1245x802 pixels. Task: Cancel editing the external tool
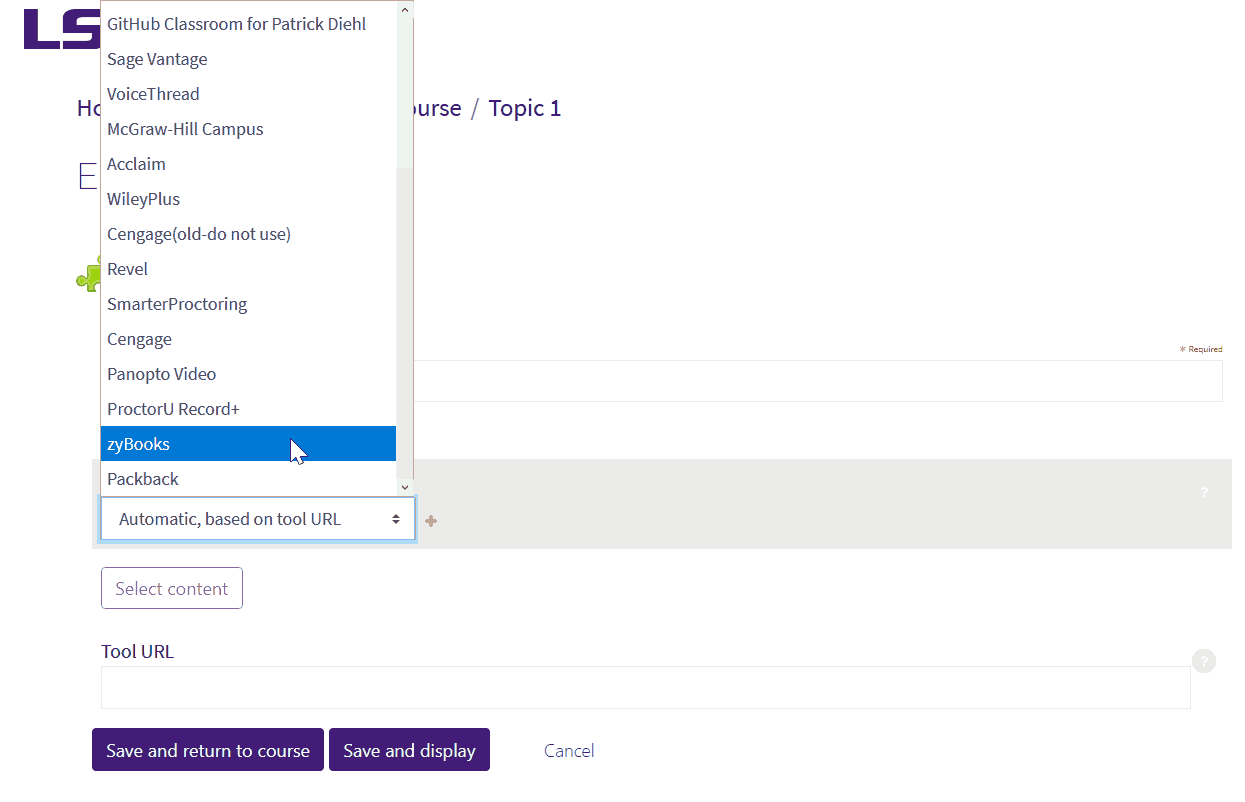(x=569, y=751)
